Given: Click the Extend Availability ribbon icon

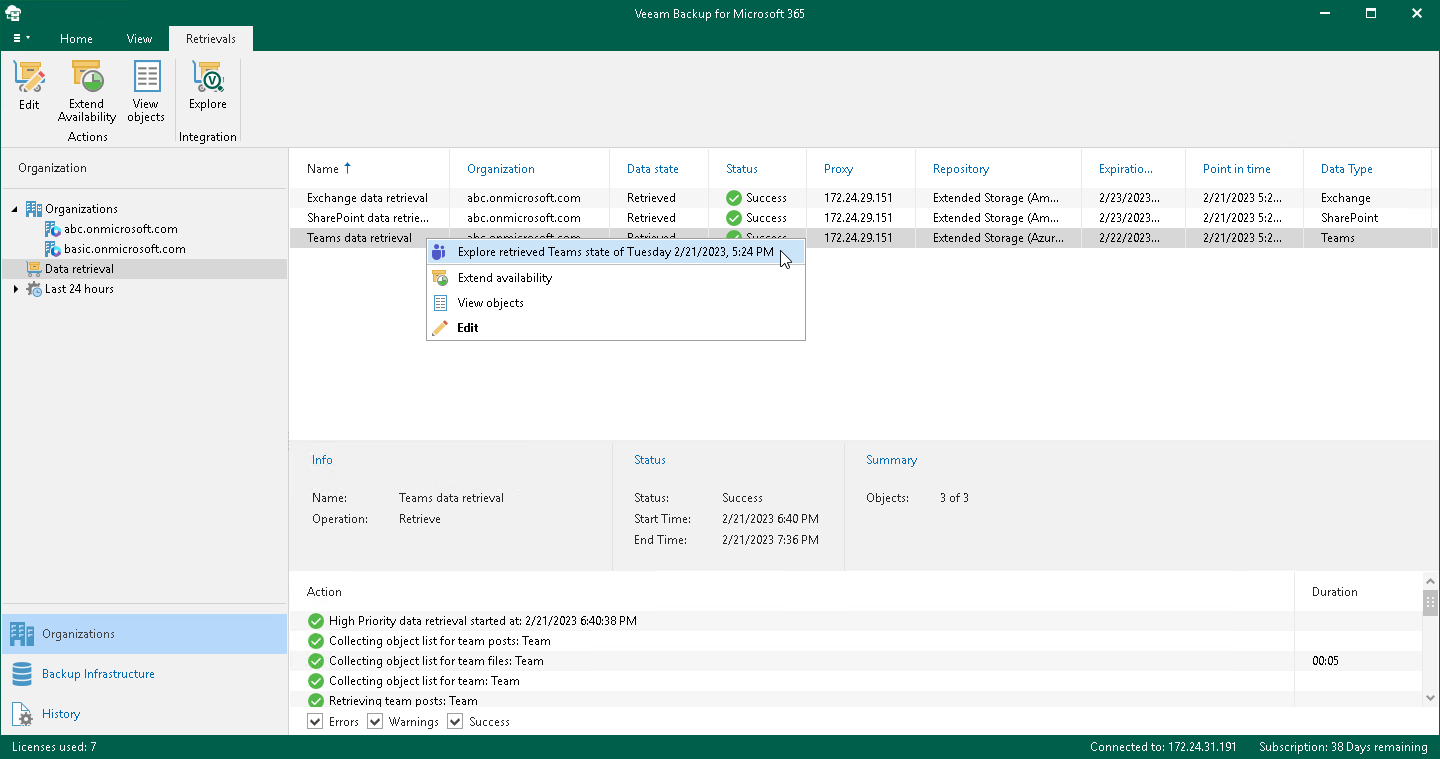Looking at the screenshot, I should click(87, 90).
